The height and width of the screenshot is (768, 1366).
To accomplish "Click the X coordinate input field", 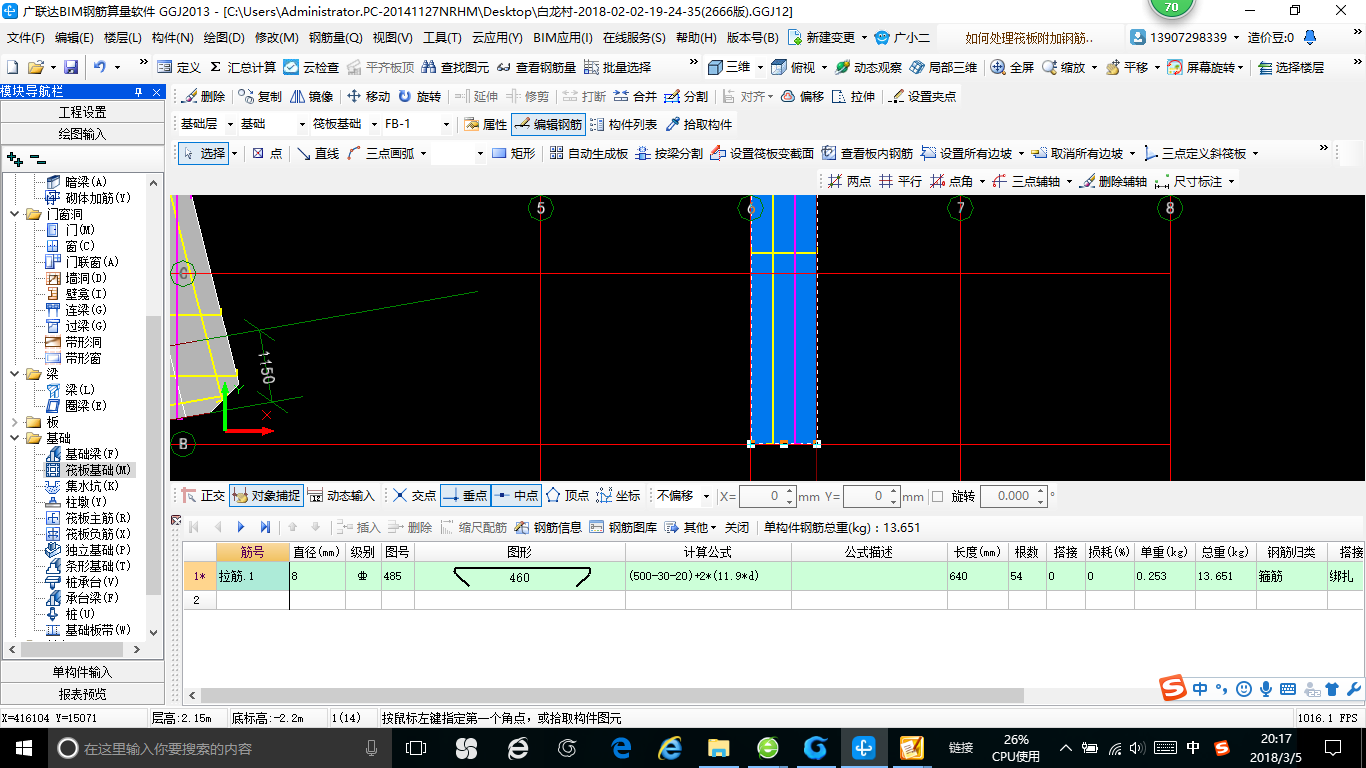I will coord(768,496).
